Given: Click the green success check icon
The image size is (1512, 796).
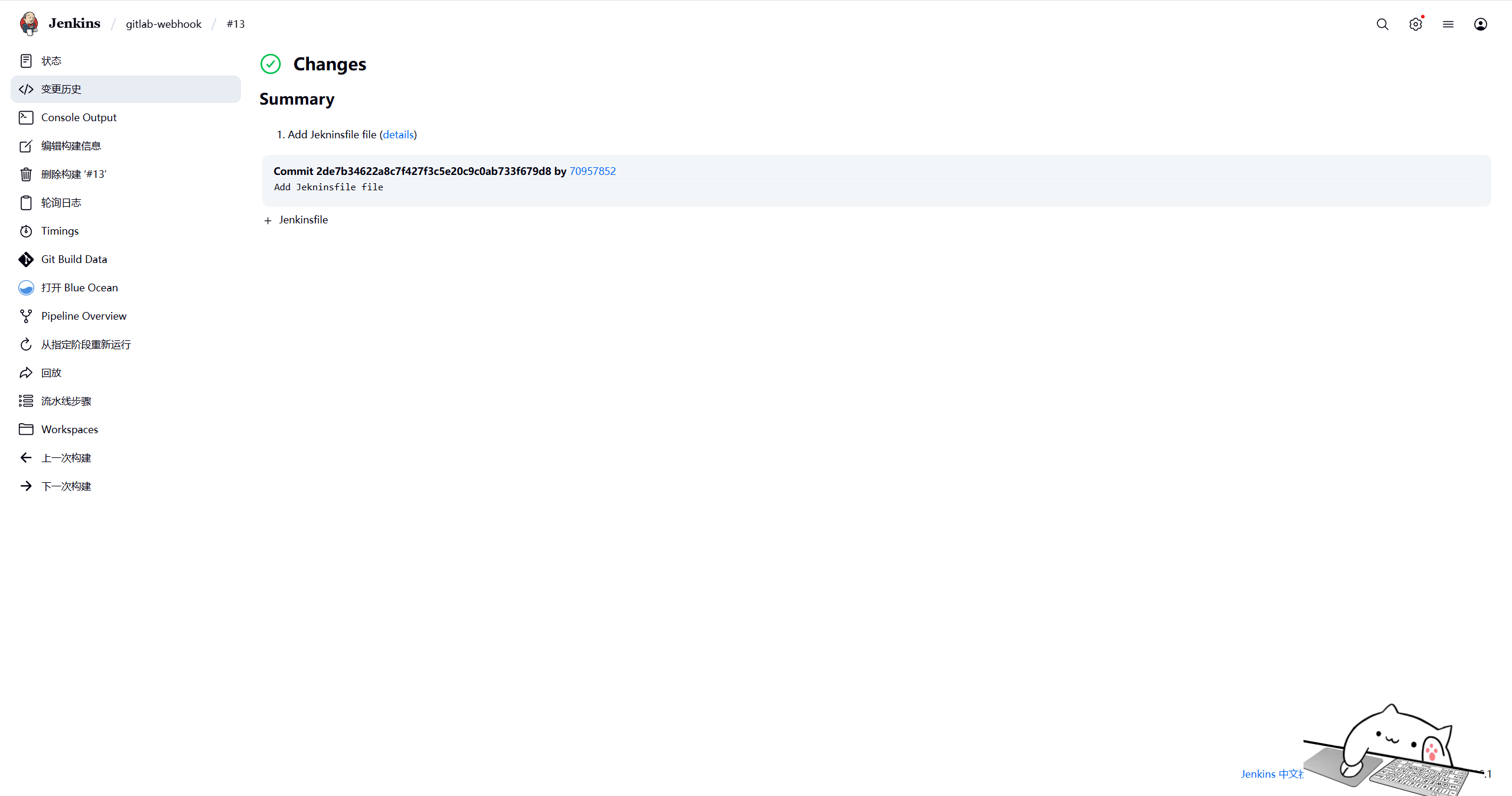Looking at the screenshot, I should point(271,64).
